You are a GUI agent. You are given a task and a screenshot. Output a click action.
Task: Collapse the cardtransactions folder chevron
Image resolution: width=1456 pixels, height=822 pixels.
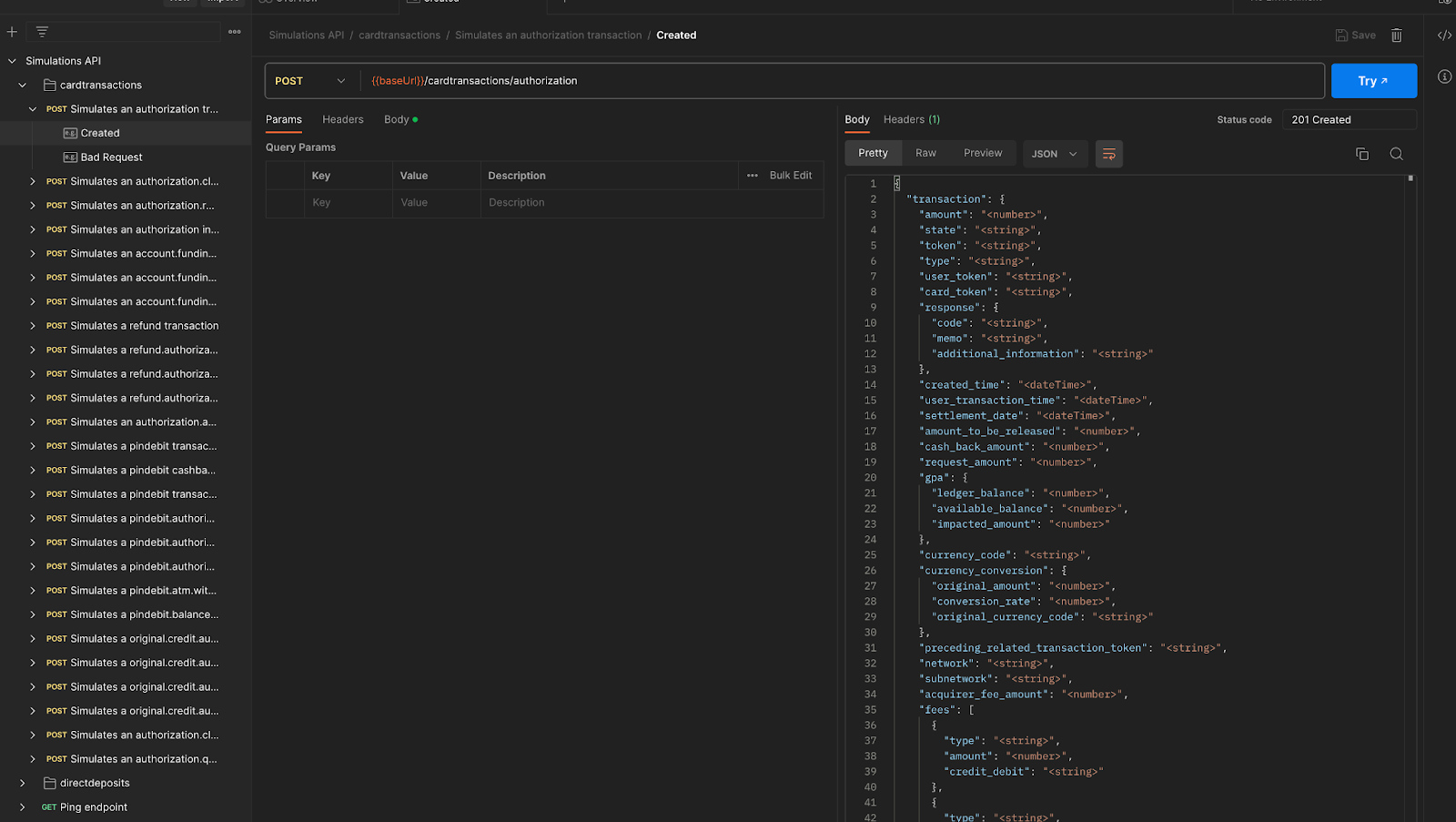tap(23, 85)
